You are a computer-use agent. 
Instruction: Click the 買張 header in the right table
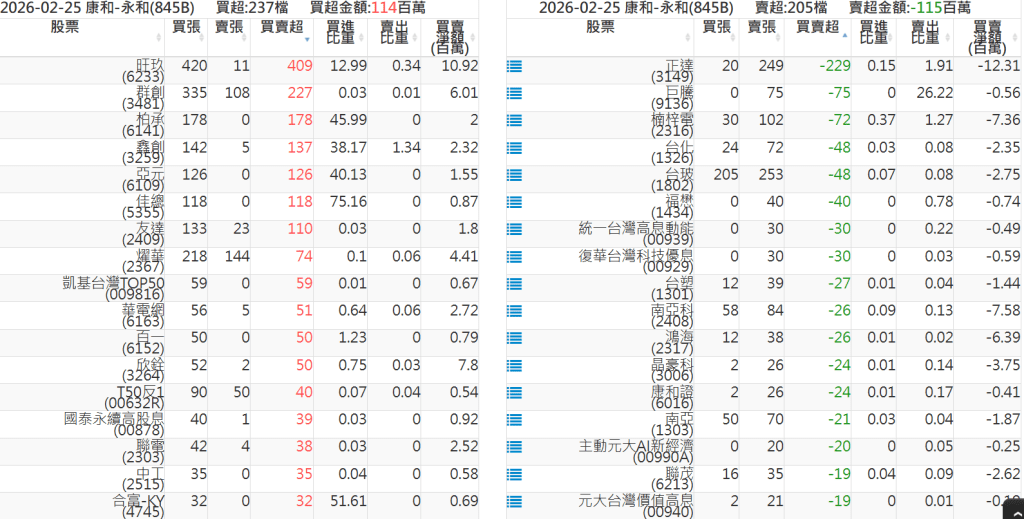(x=716, y=27)
